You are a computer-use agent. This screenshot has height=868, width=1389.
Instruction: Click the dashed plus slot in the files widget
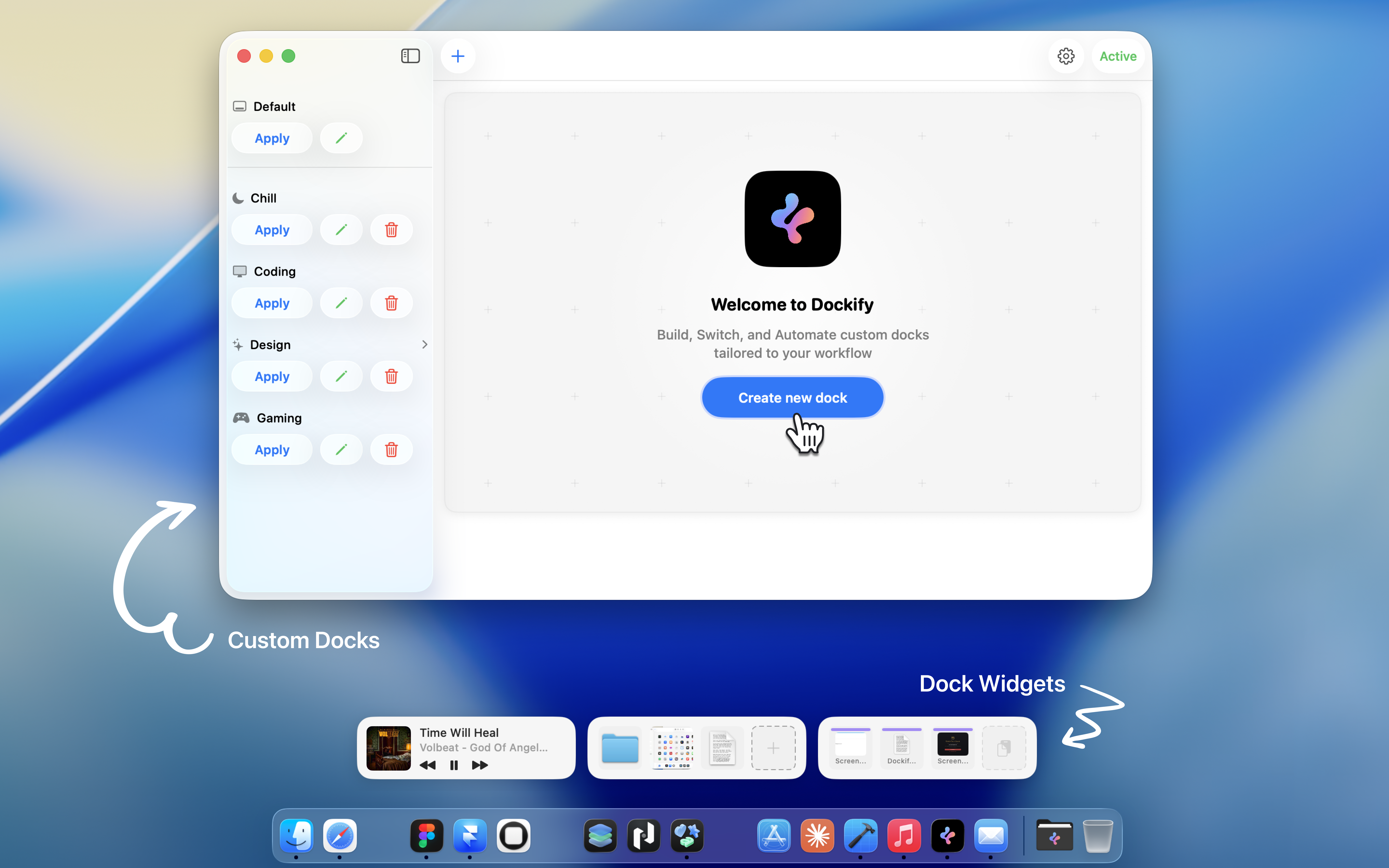(773, 748)
